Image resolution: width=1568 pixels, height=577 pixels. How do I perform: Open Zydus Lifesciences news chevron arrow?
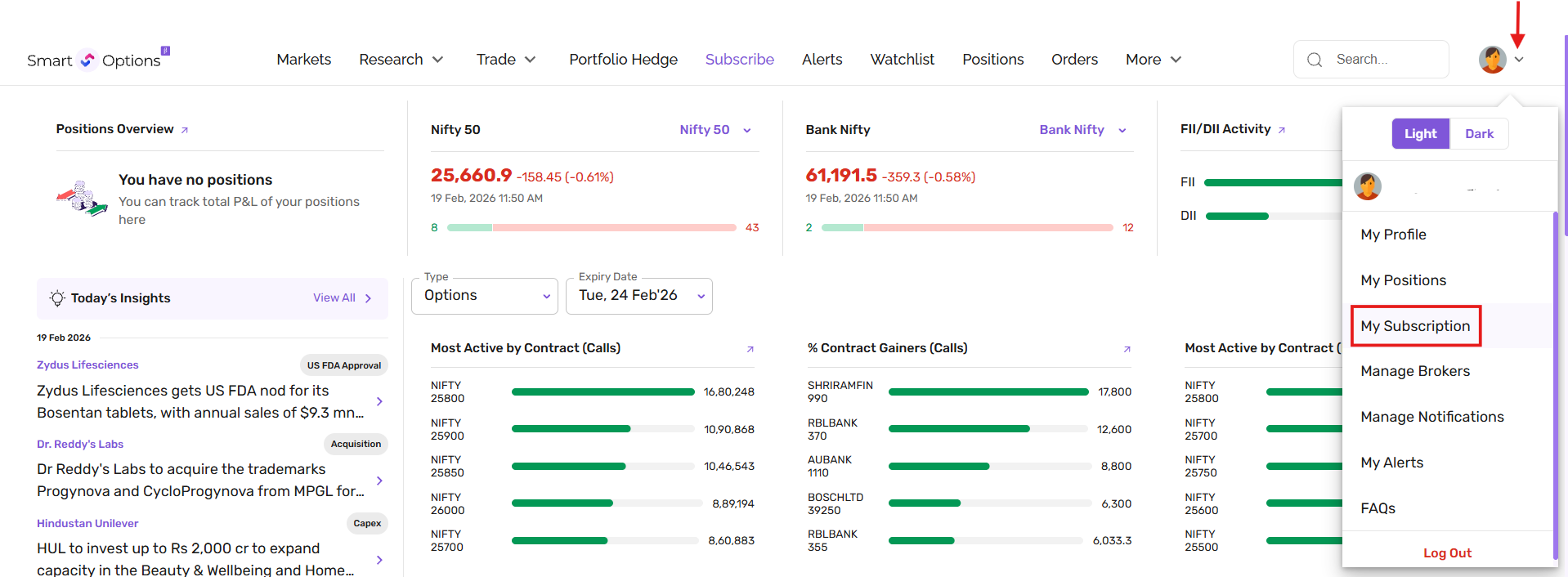tap(379, 401)
